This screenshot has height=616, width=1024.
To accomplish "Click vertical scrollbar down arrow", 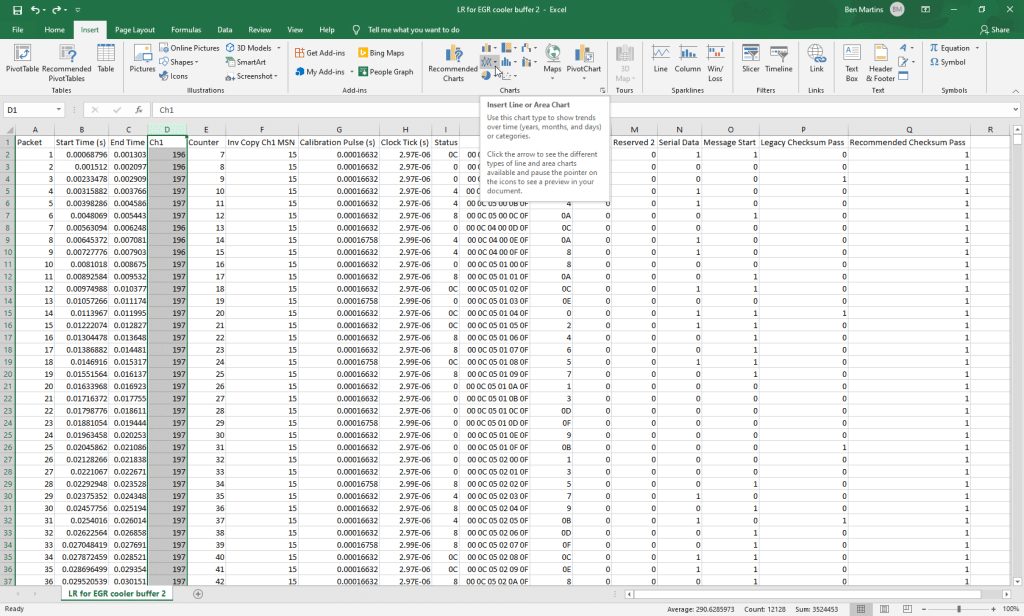I will tap(1017, 581).
